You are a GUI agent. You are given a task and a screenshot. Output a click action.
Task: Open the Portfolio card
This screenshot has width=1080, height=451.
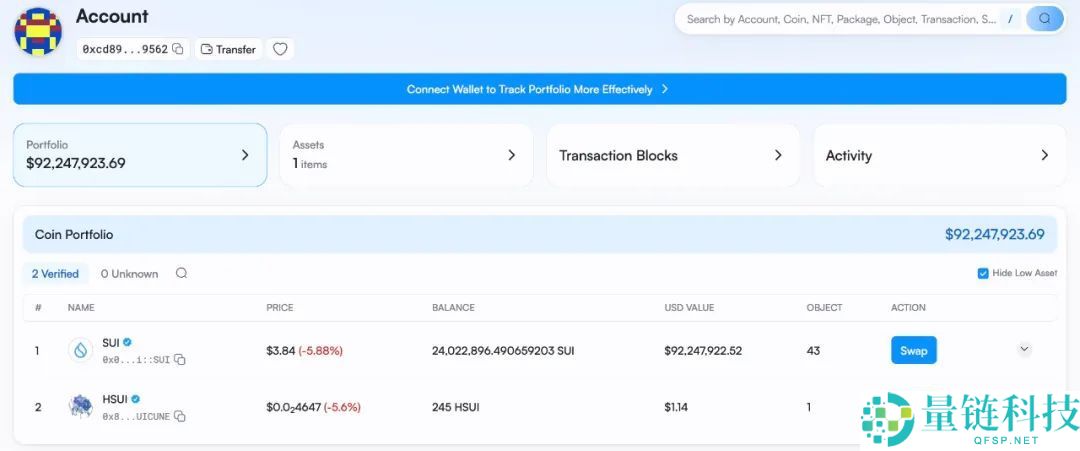(x=140, y=155)
